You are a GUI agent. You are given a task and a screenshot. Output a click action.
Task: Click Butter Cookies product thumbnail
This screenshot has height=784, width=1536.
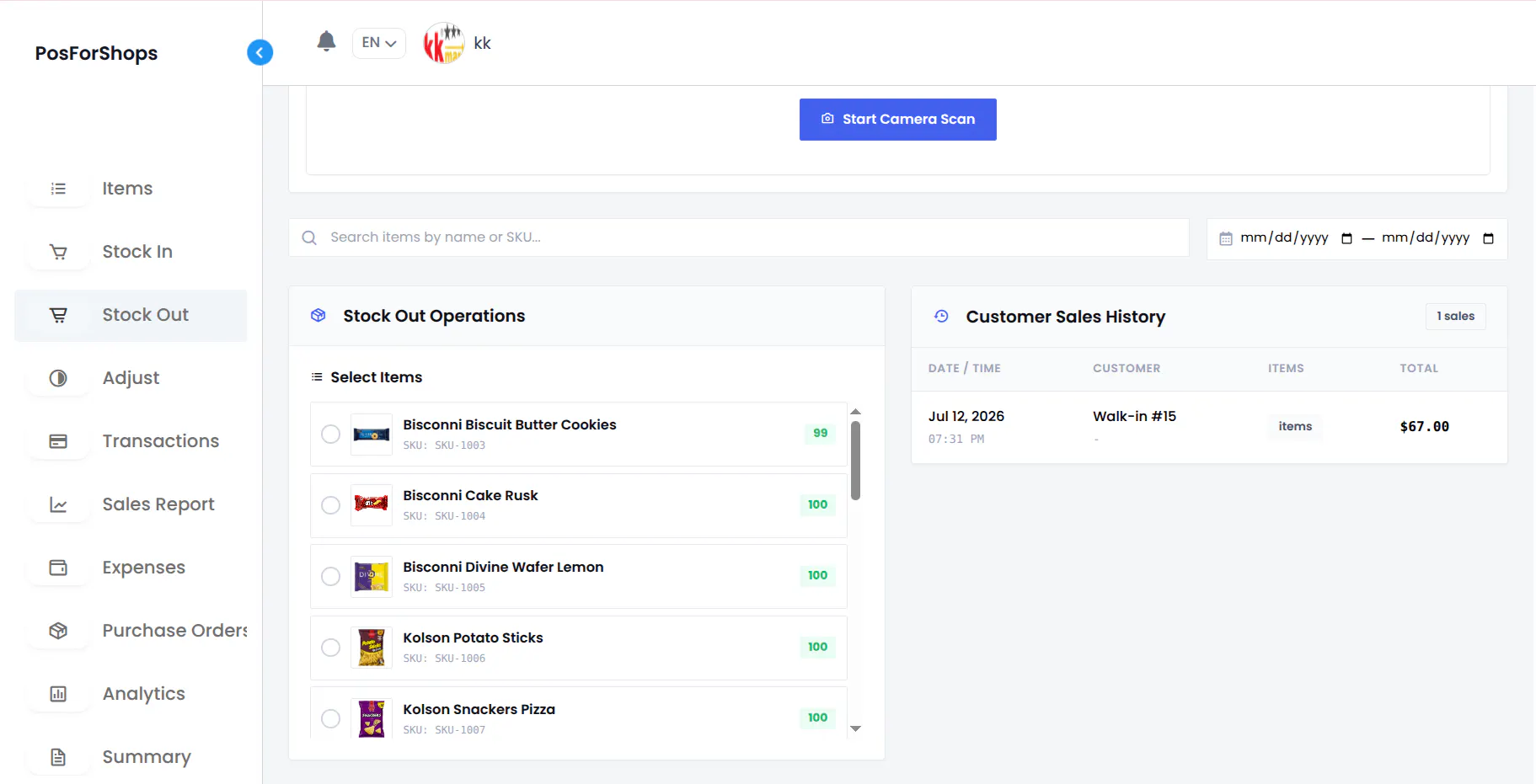(372, 435)
